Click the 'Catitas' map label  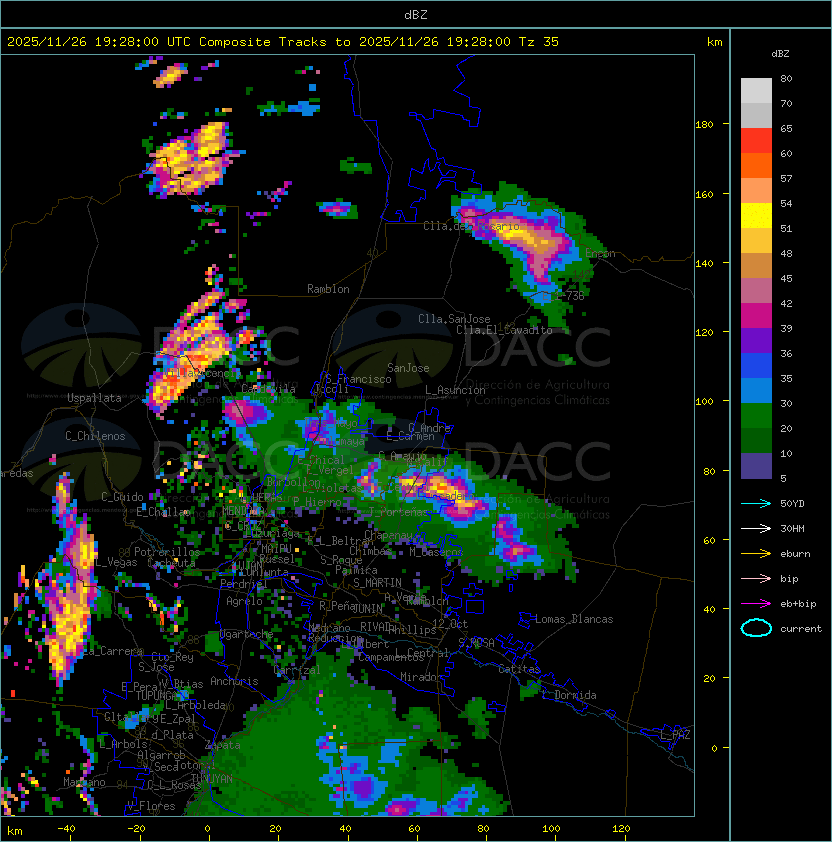[x=519, y=669]
